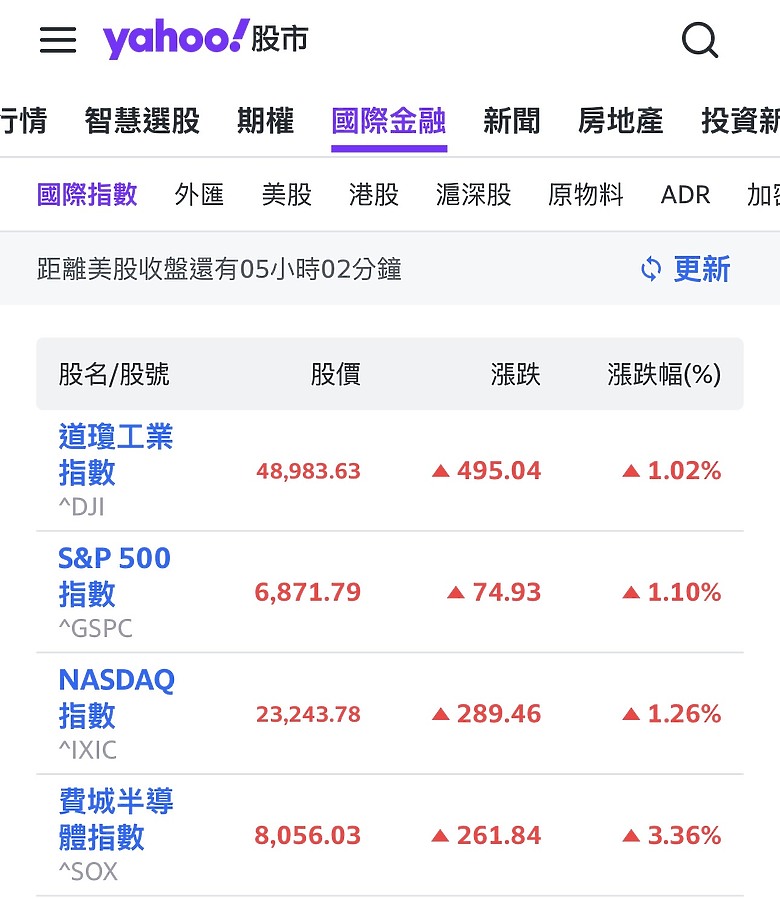Switch to the 外匯 sub-tab
This screenshot has width=780, height=899.
point(199,194)
